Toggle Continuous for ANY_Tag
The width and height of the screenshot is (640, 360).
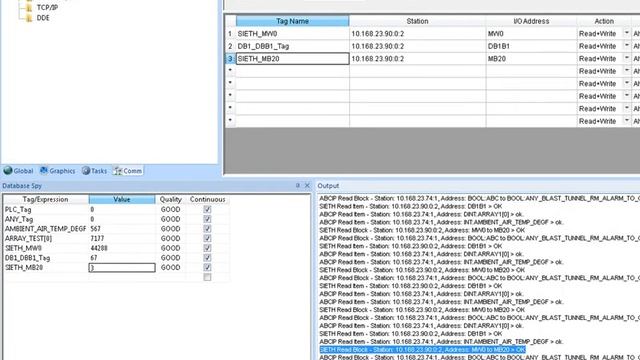point(207,219)
